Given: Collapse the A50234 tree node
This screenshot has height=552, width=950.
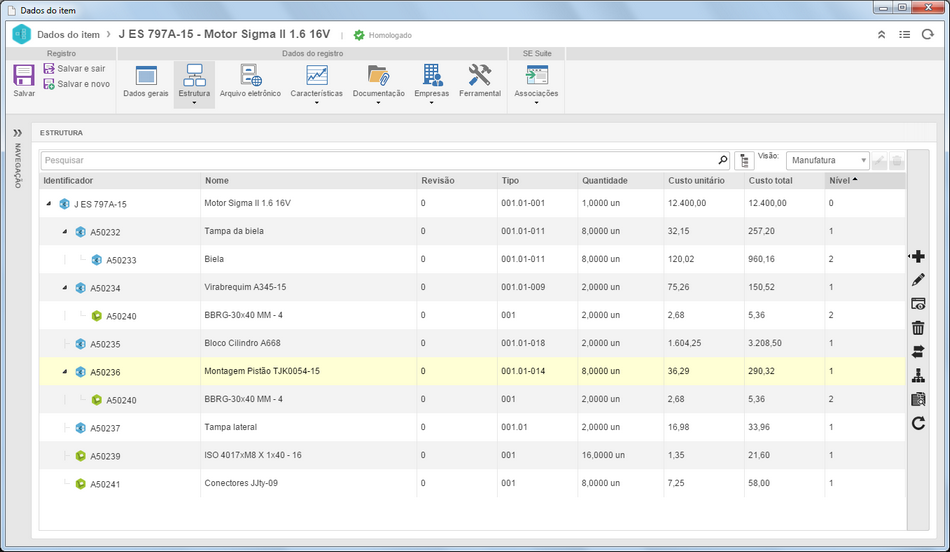Looking at the screenshot, I should pos(65,287).
